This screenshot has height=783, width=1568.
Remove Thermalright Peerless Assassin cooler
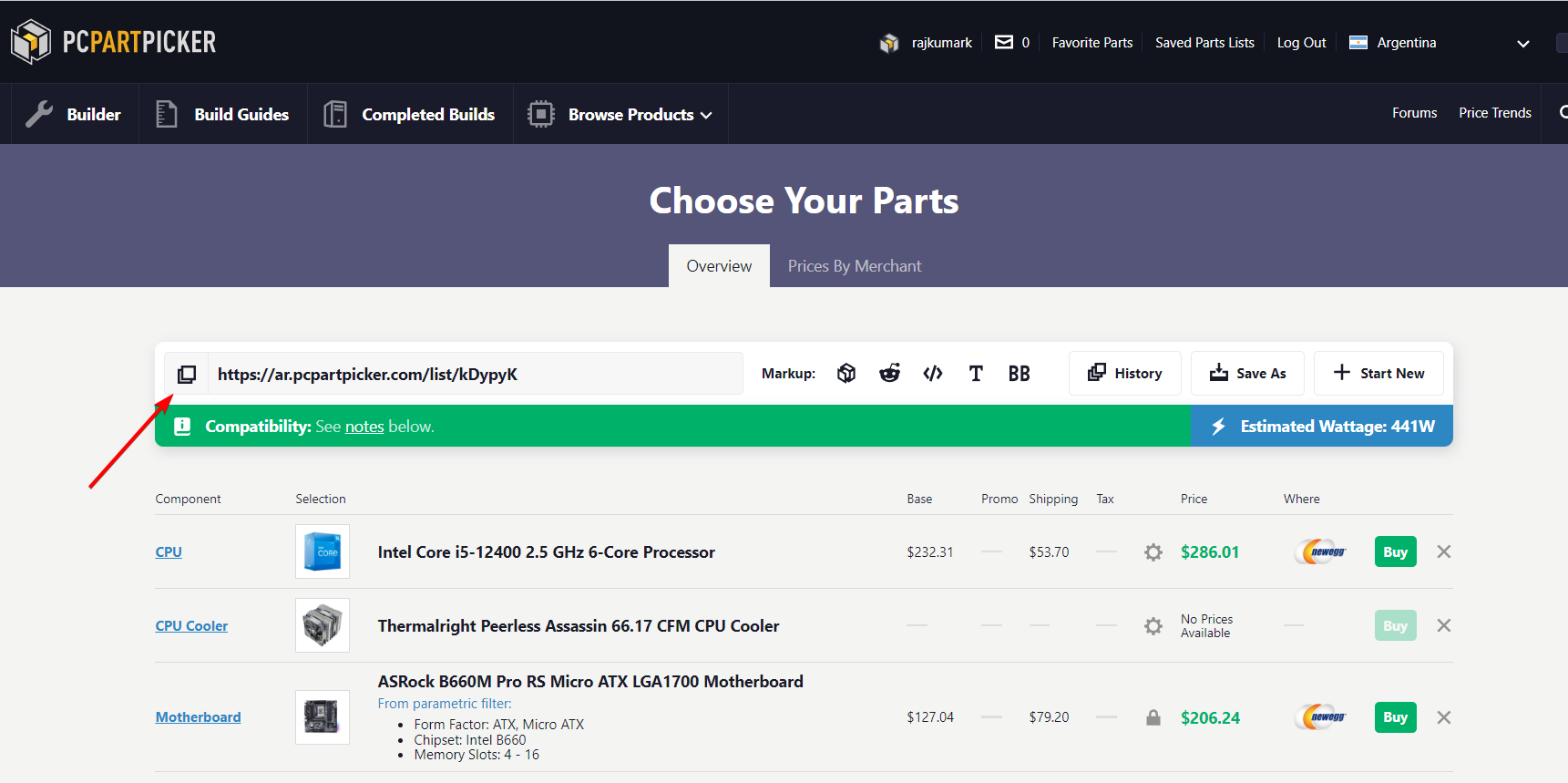tap(1444, 625)
